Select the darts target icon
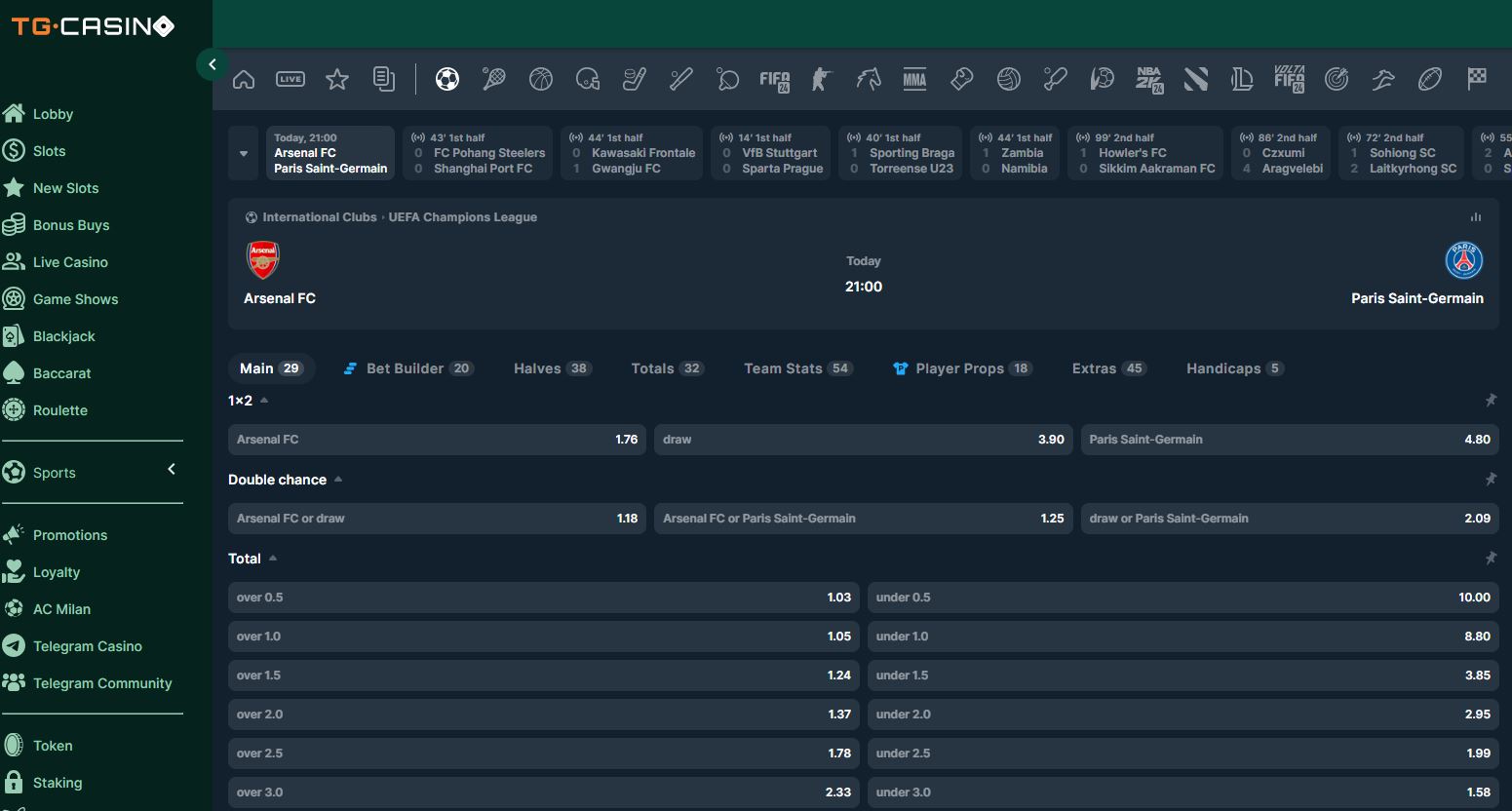The height and width of the screenshot is (811, 1512). [1337, 79]
